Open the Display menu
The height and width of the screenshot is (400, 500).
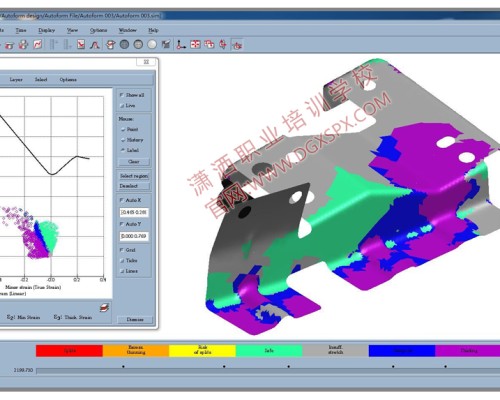click(x=46, y=30)
